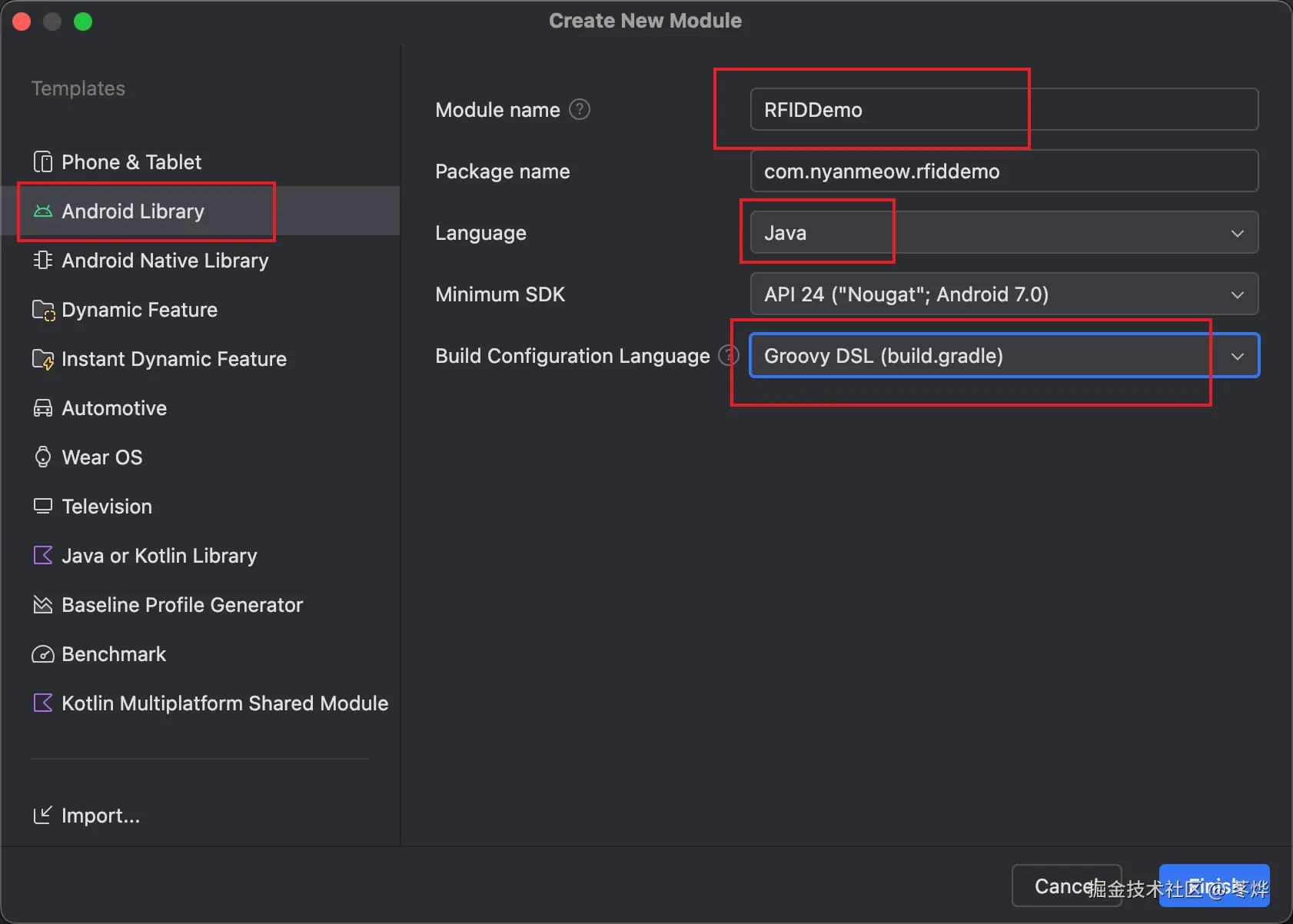Select the Android Library template
The width and height of the screenshot is (1293, 924).
coord(133,211)
